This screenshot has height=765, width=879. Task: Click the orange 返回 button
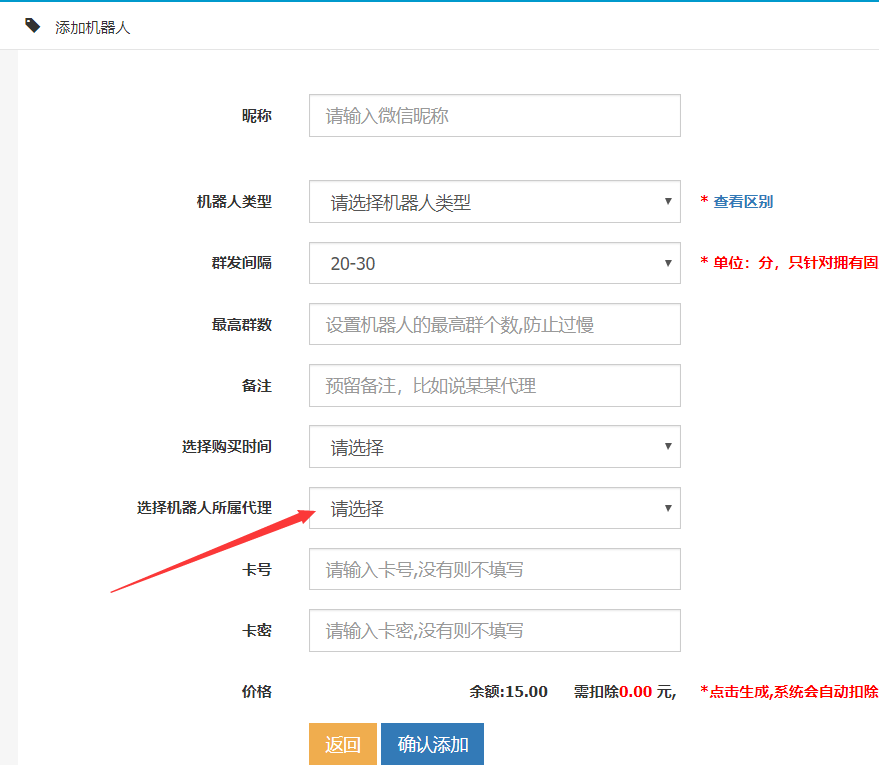coord(343,744)
